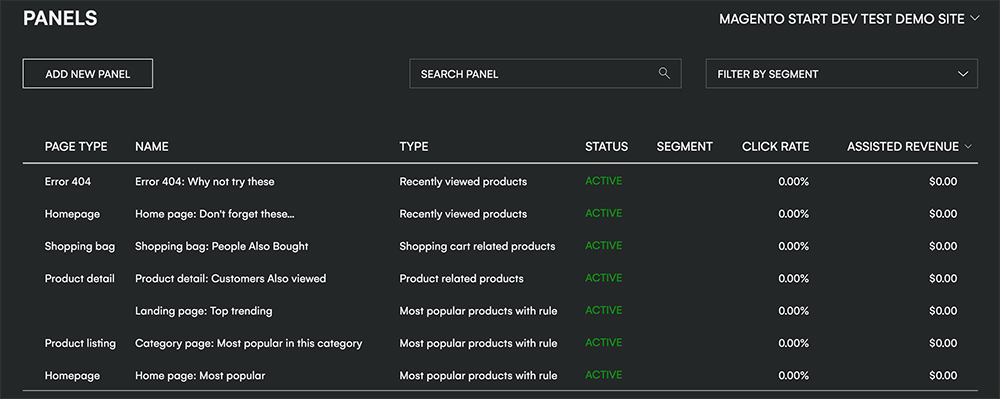
Task: Click 'Shopping cart related products' type cell
Action: coord(477,246)
